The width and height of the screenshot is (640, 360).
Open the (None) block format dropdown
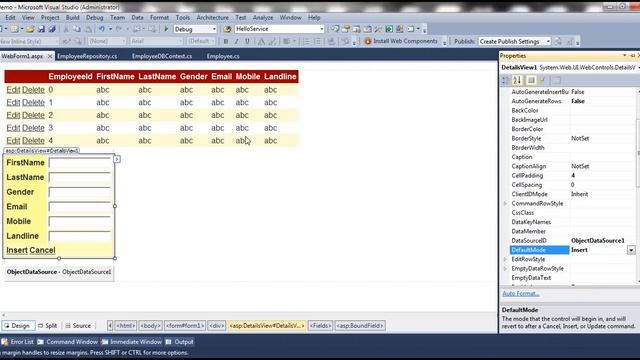[124, 41]
